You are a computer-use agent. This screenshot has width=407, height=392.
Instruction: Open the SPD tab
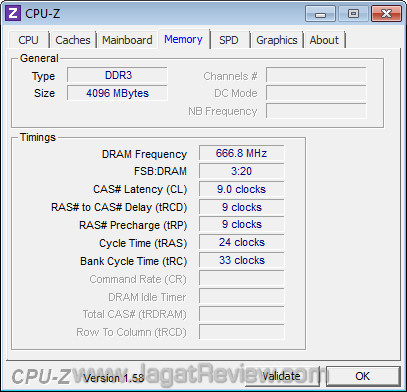pos(229,40)
